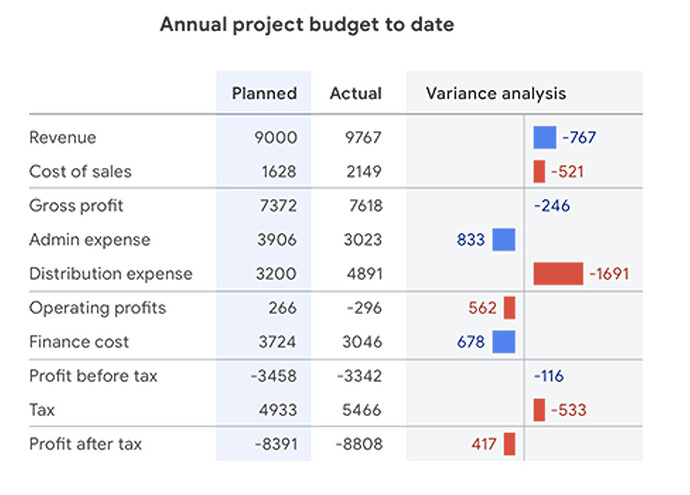
Task: Select the Distribution expense row label
Action: [x=110, y=274]
